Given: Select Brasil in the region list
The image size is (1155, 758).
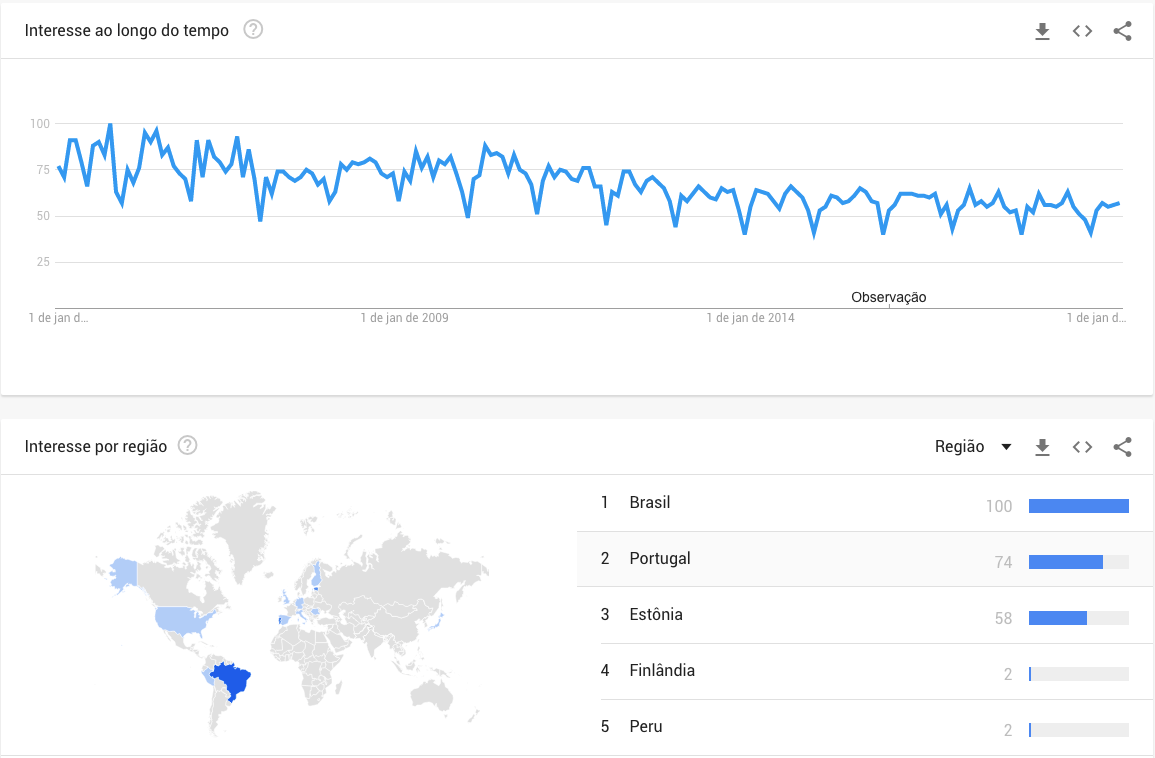Looking at the screenshot, I should click(x=865, y=504).
